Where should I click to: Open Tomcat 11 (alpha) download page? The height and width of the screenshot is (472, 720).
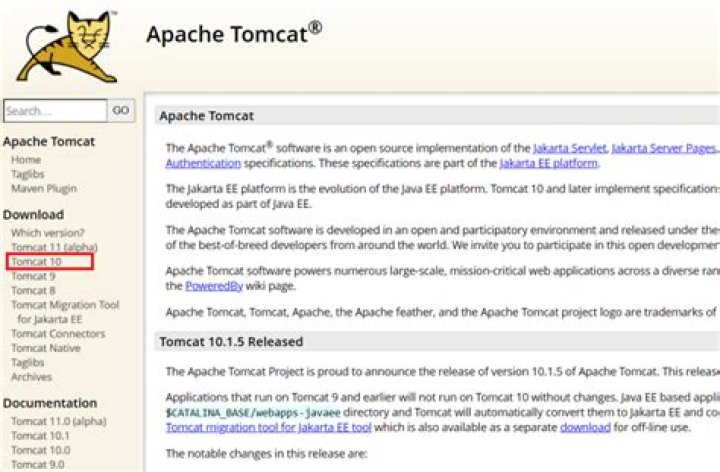[x=55, y=247]
